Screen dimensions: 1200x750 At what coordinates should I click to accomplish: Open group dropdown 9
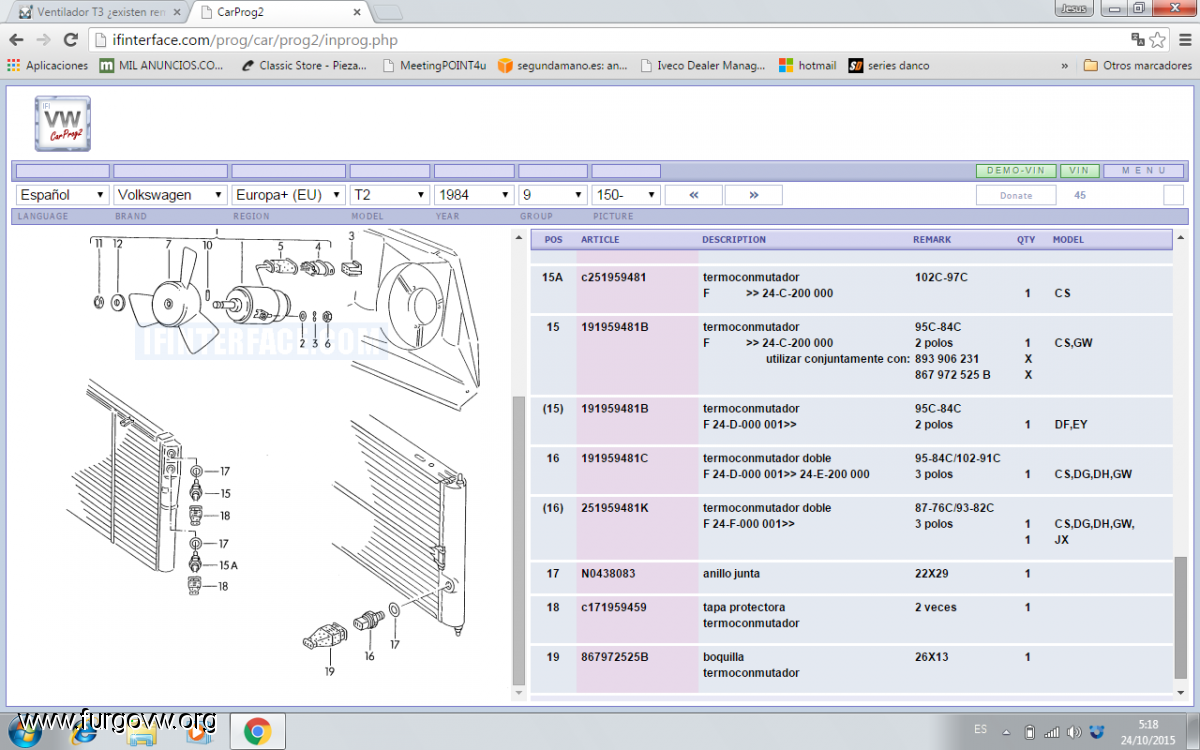click(x=552, y=195)
